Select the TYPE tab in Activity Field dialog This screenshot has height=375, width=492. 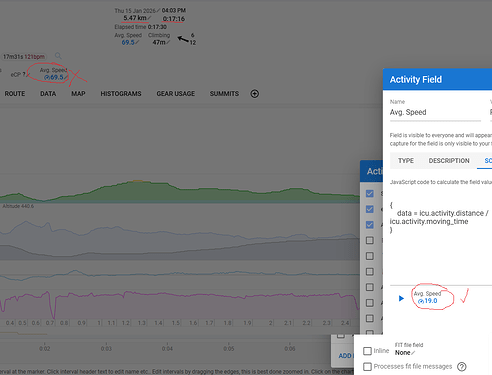point(406,161)
